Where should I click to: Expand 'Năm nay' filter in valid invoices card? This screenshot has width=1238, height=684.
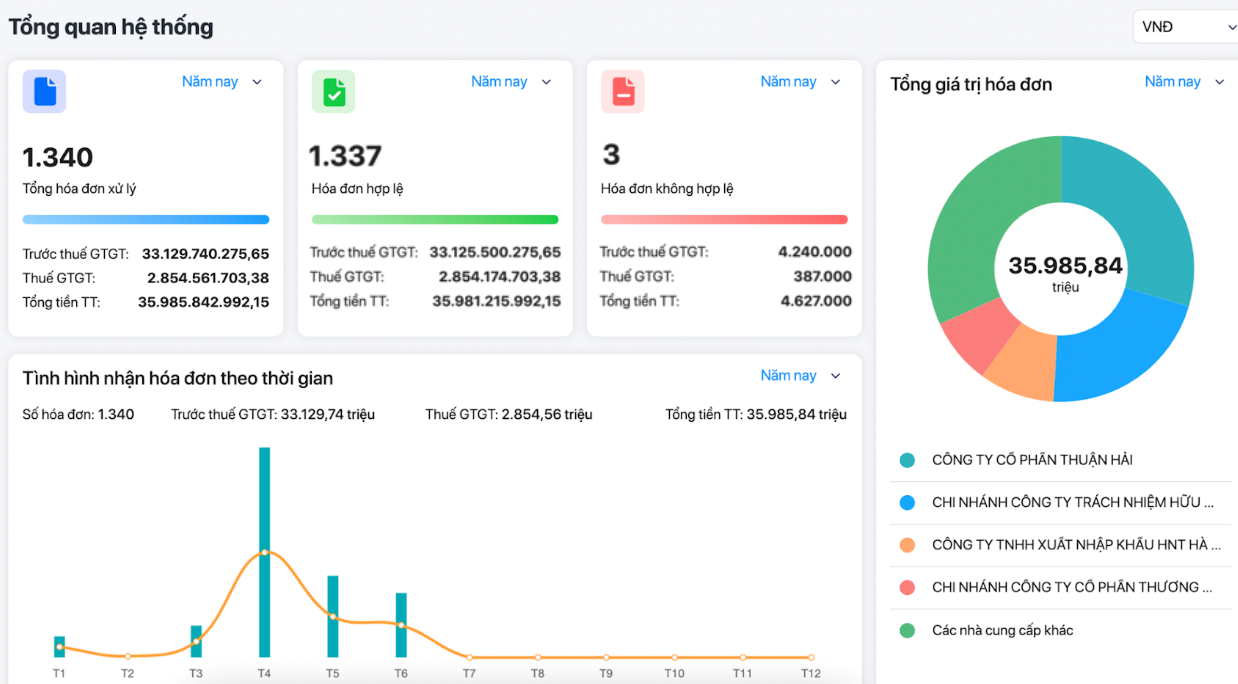(x=510, y=82)
